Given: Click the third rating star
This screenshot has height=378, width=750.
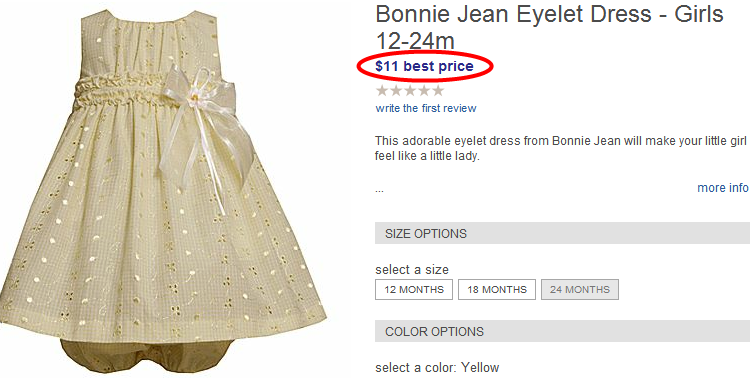Looking at the screenshot, I should pos(410,90).
